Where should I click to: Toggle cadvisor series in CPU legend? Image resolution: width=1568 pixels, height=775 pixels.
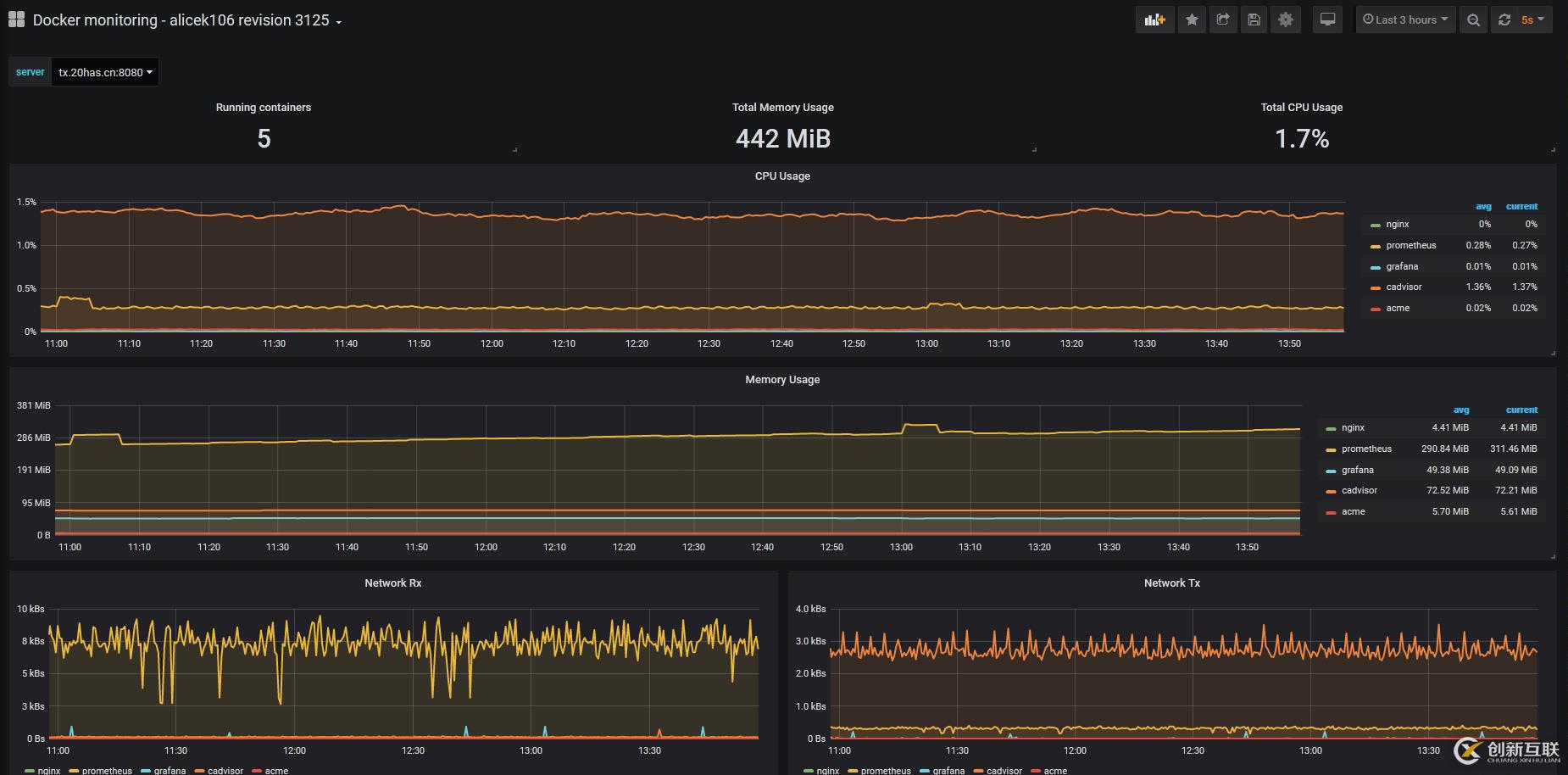point(1404,287)
